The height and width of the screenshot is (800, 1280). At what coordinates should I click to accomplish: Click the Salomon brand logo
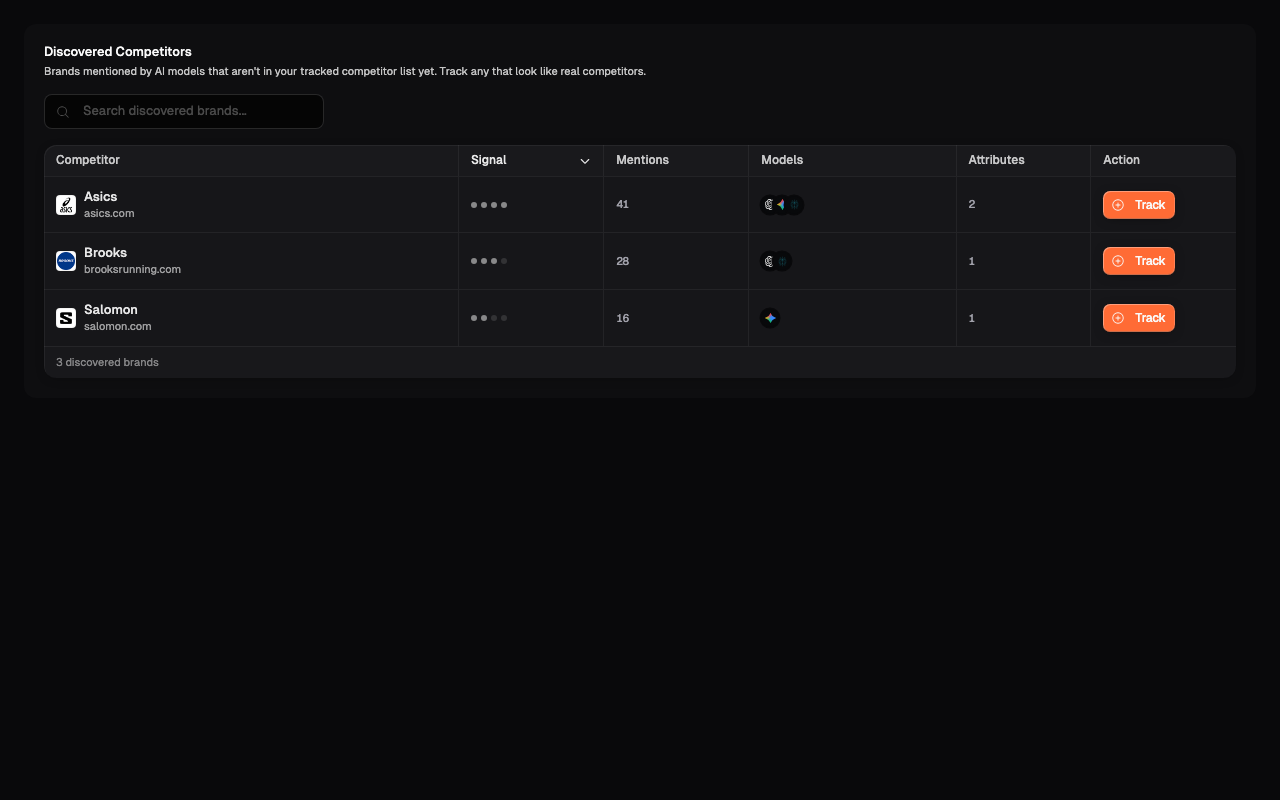point(66,318)
